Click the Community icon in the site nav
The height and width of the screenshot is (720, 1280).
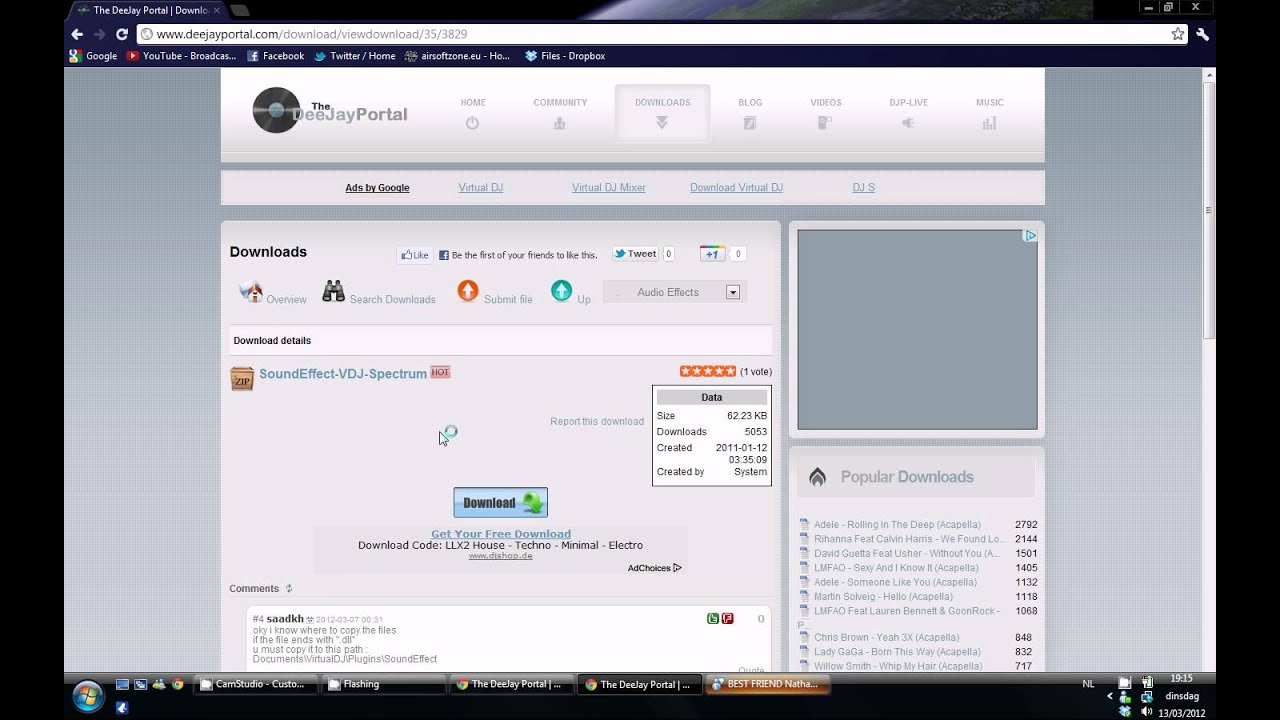(560, 123)
